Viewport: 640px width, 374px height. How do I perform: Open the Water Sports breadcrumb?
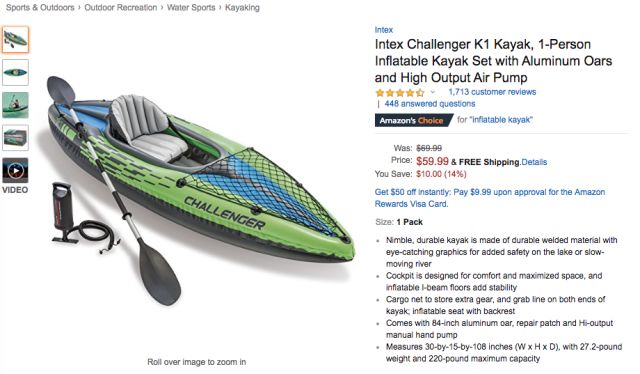pos(191,7)
